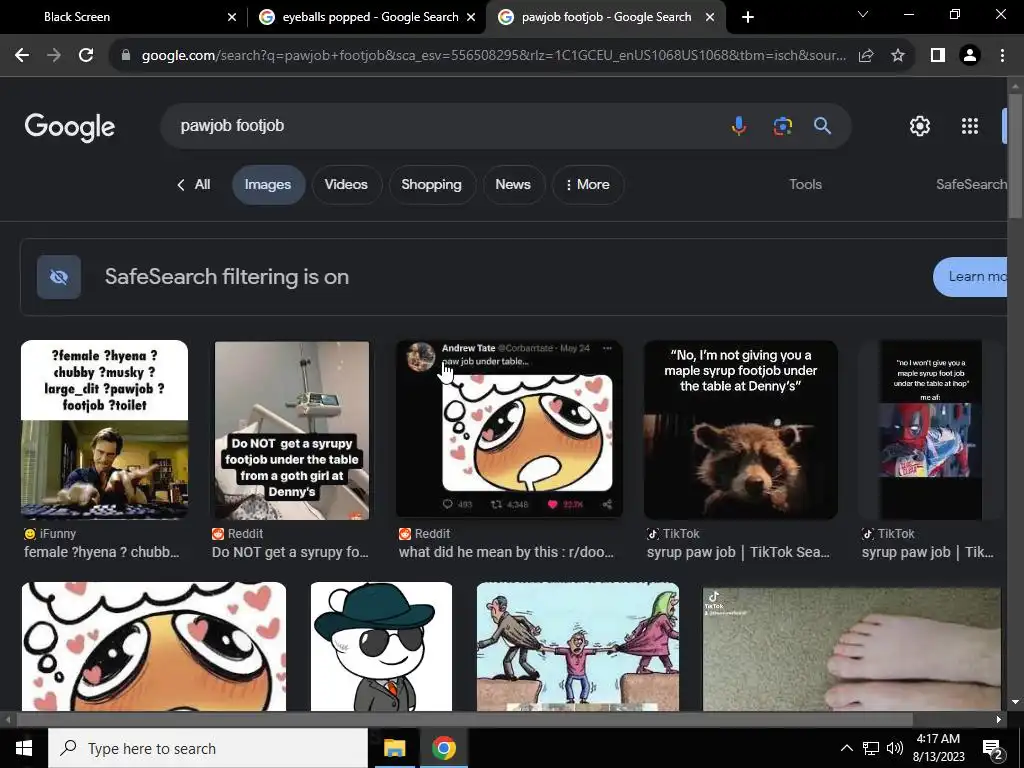Open the tug-of-war cartoon thumbnail

click(x=578, y=647)
